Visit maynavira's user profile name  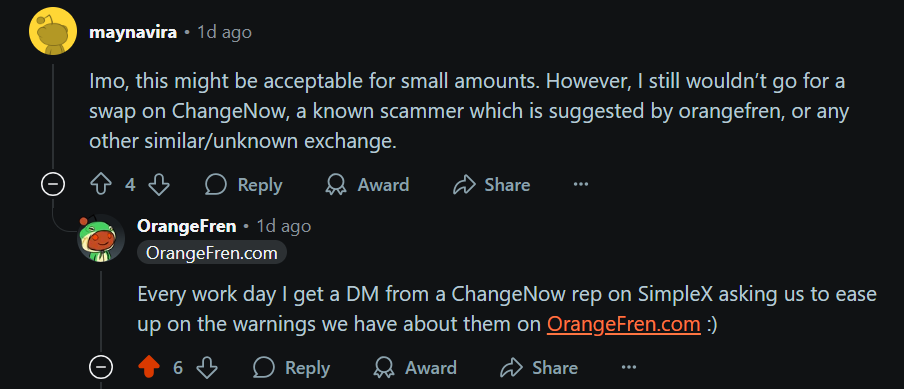pos(133,32)
